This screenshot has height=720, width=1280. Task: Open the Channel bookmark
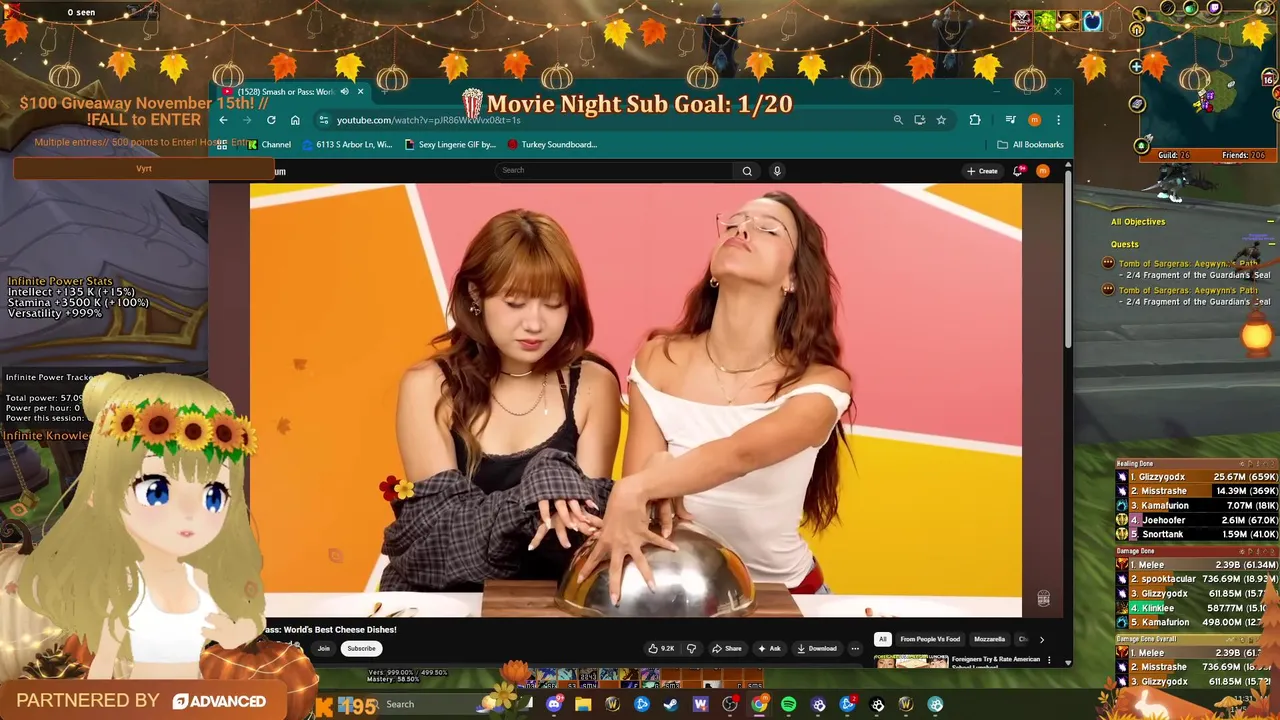[269, 144]
